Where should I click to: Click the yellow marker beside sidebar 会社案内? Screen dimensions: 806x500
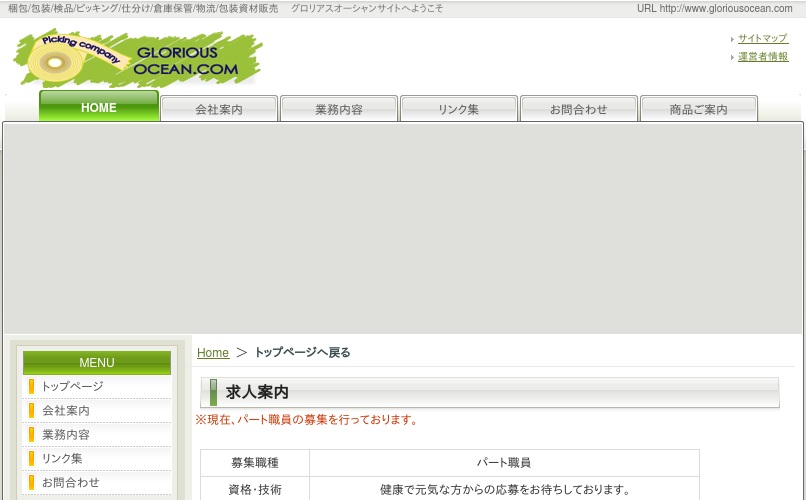coord(31,410)
